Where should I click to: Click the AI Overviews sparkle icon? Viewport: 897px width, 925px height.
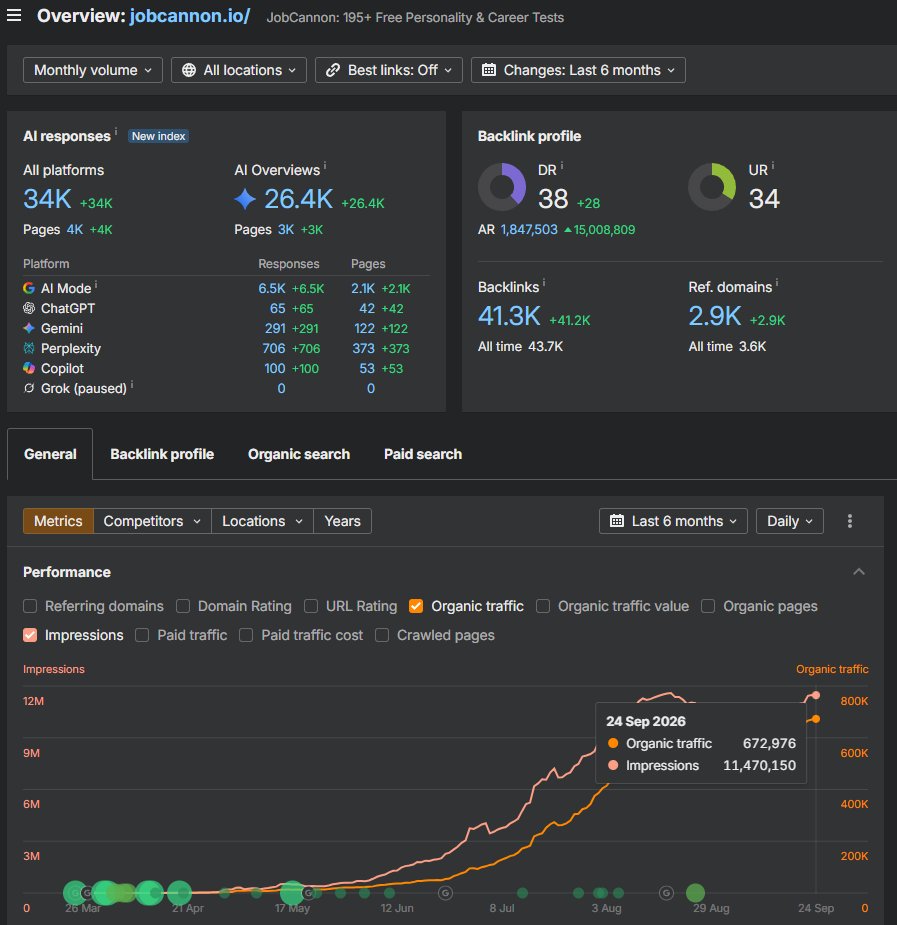click(245, 199)
